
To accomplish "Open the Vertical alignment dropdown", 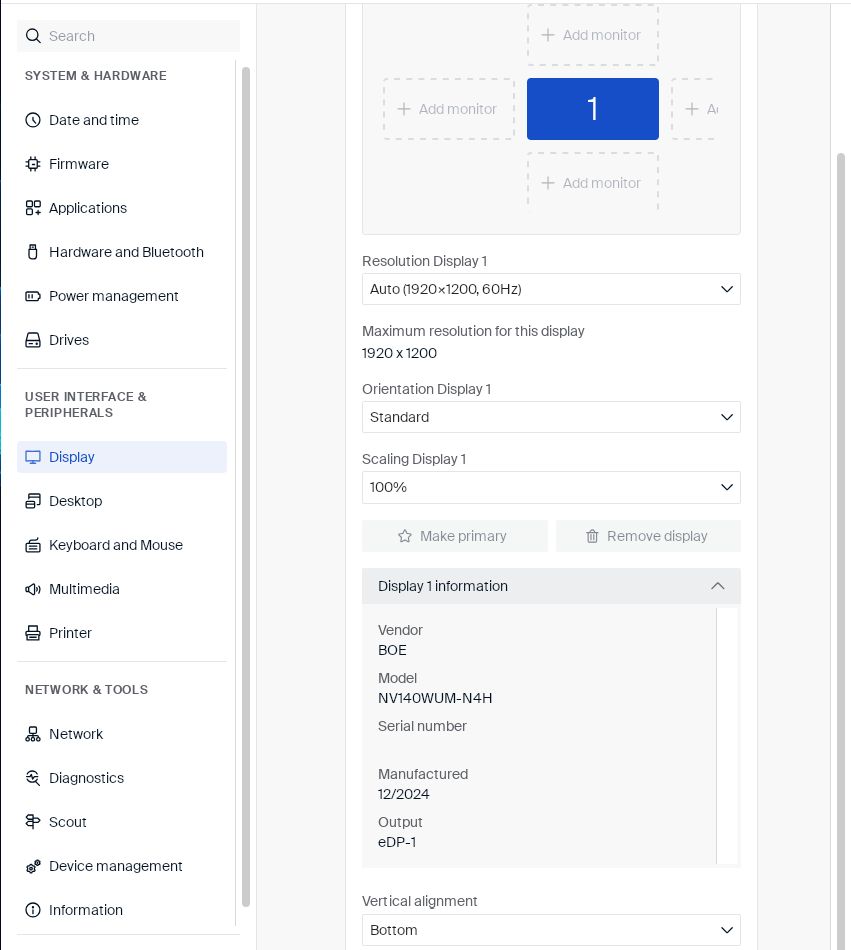I will pyautogui.click(x=551, y=930).
